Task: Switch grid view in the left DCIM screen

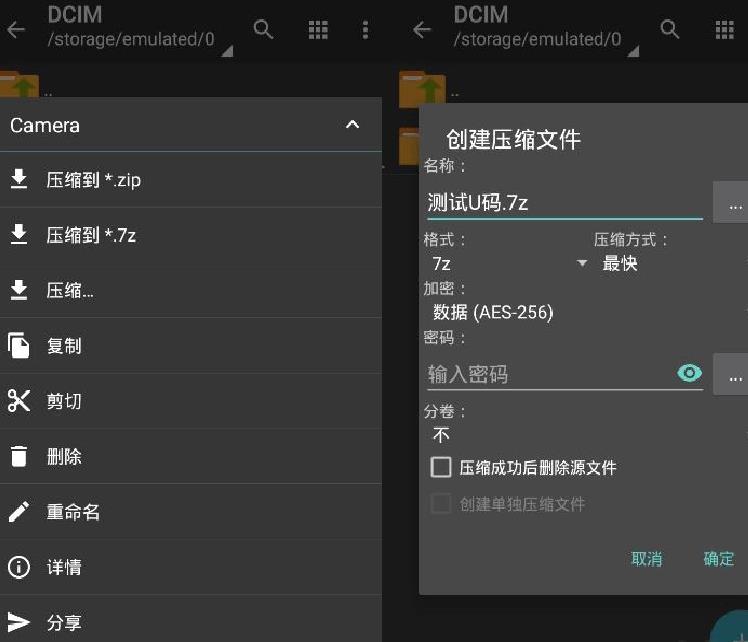Action: click(318, 30)
